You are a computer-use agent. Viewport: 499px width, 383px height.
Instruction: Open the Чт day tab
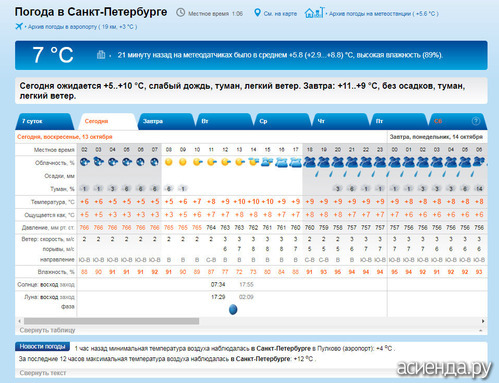tap(340, 121)
